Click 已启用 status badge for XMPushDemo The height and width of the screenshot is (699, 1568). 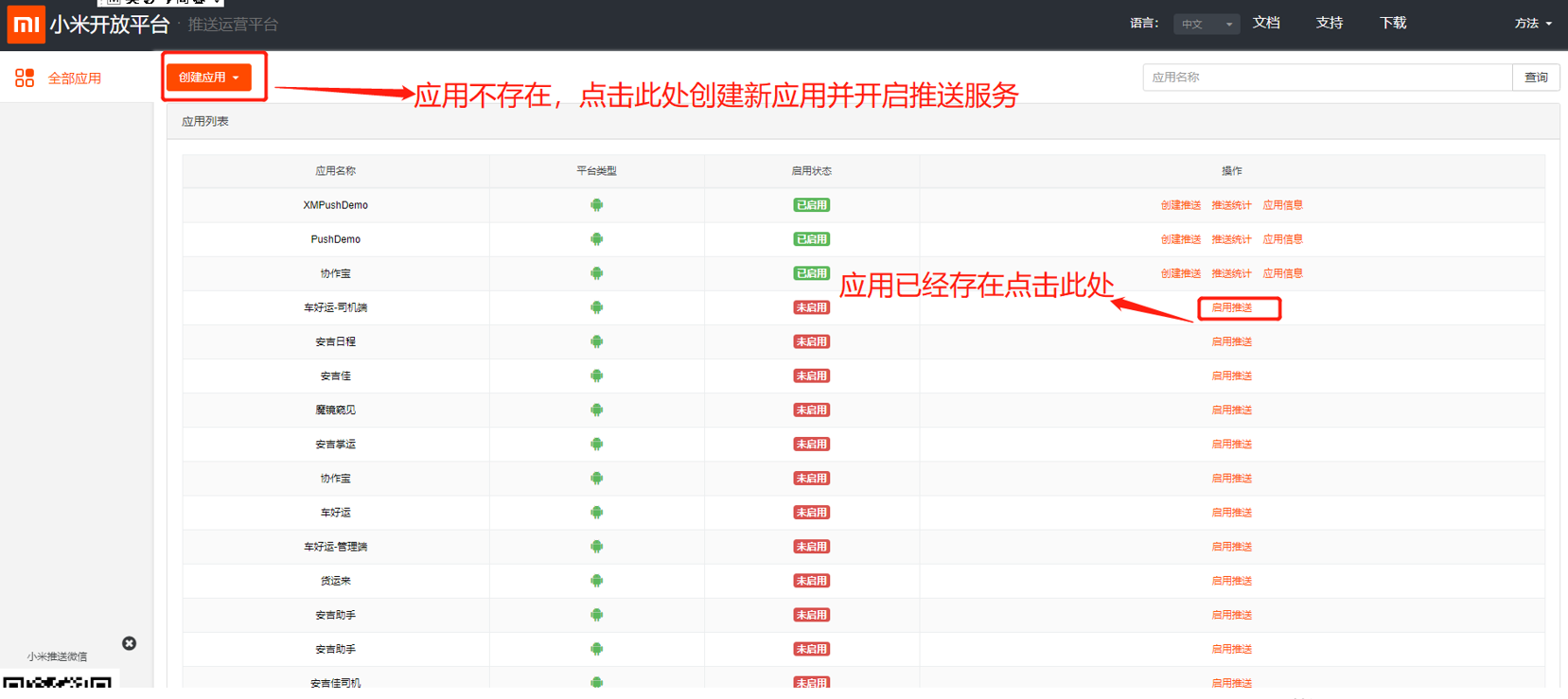[x=811, y=205]
